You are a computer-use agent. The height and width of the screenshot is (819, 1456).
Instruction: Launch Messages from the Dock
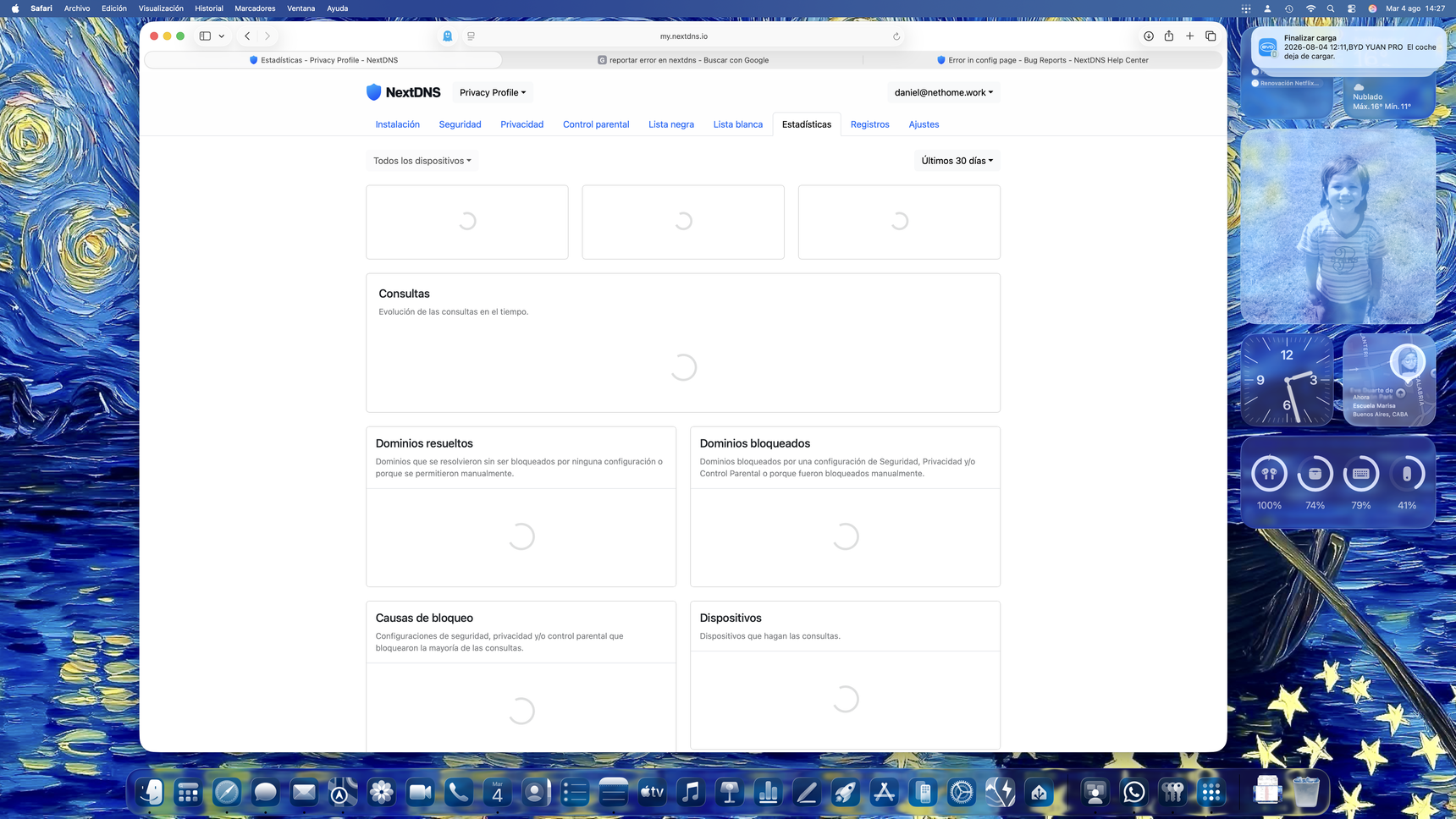click(266, 793)
